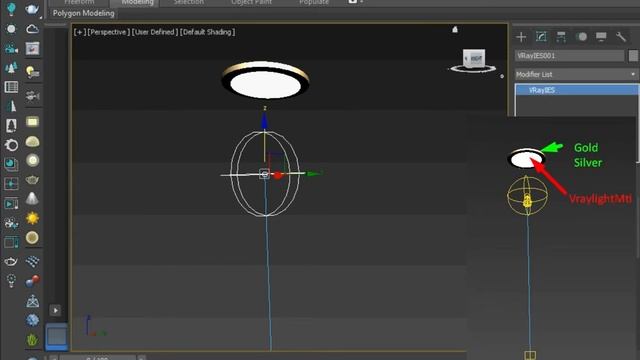Click the teal camera icon
This screenshot has height=360, width=640.
coord(11,49)
